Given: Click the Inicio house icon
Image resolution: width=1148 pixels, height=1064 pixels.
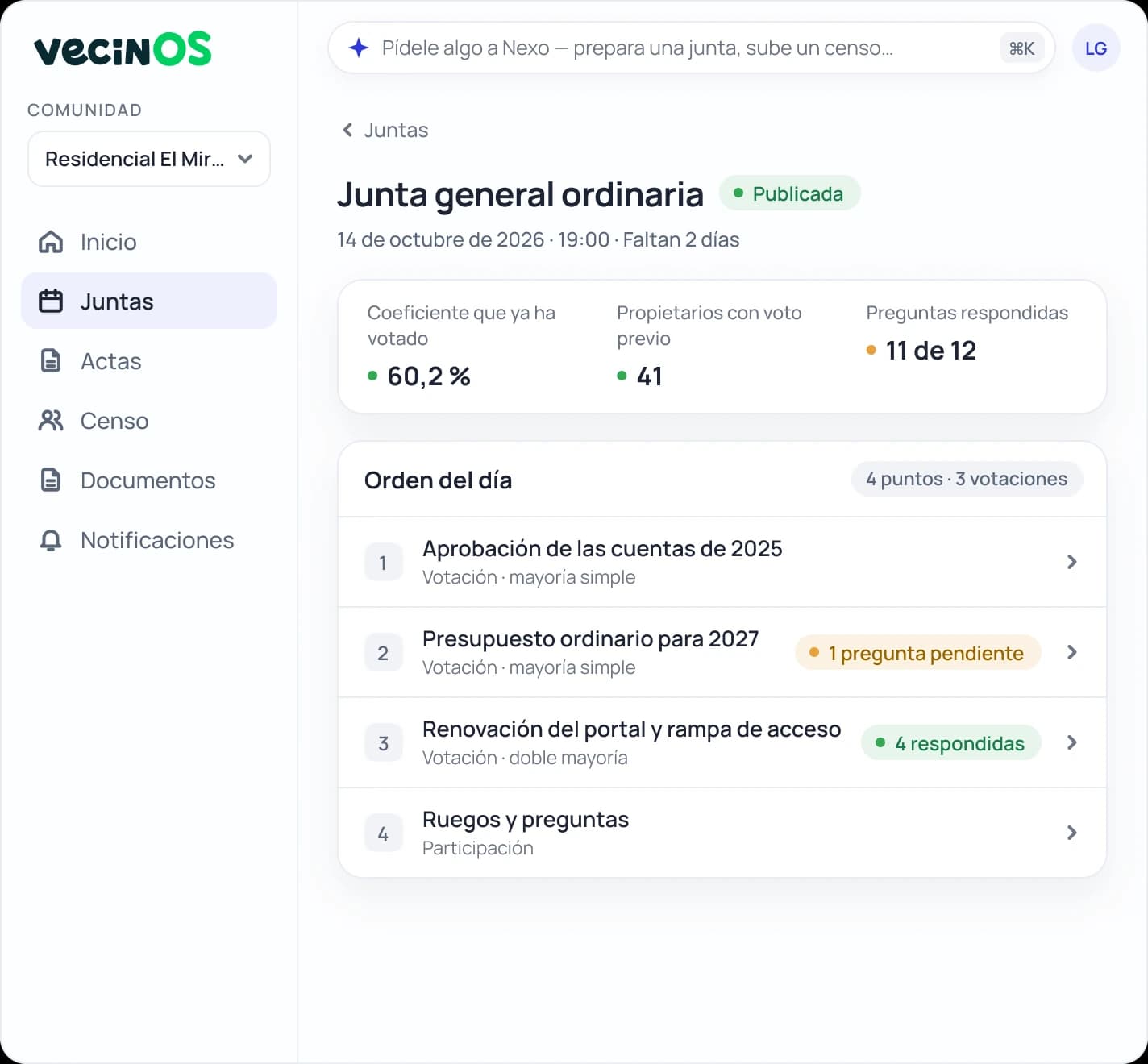Looking at the screenshot, I should click(x=51, y=242).
